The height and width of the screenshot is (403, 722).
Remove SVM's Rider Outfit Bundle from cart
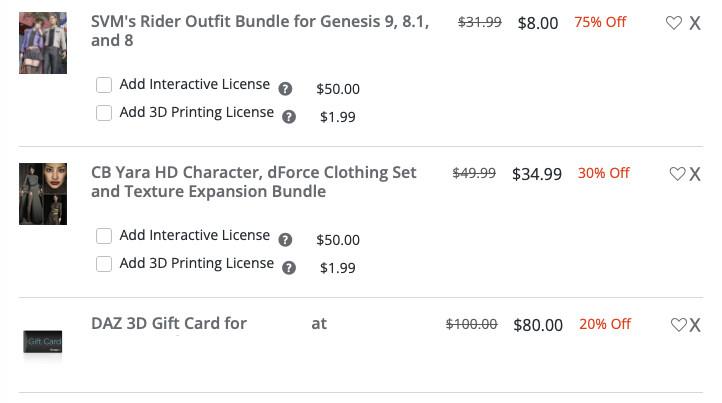click(695, 23)
